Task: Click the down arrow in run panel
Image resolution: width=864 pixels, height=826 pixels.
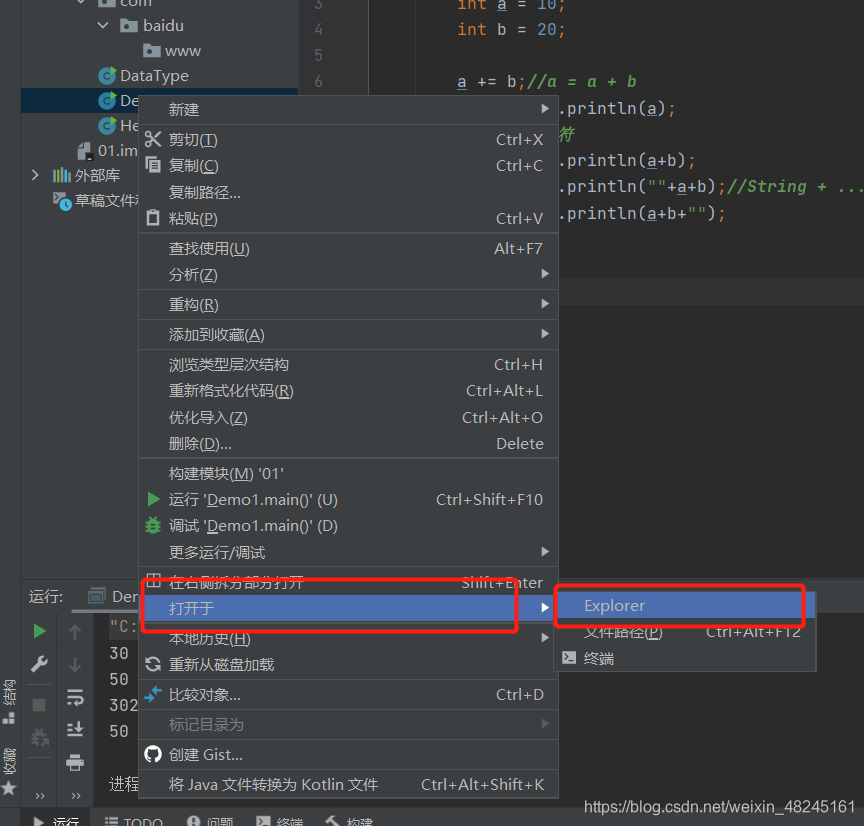Action: click(75, 665)
